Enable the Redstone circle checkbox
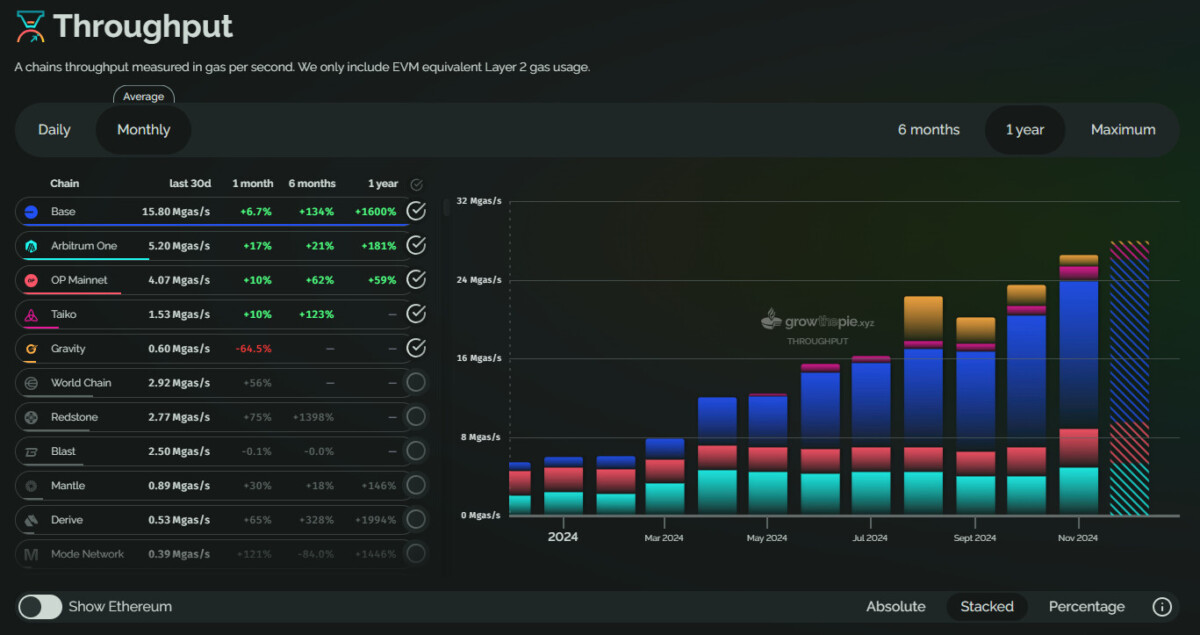The height and width of the screenshot is (635, 1200). pyautogui.click(x=416, y=416)
